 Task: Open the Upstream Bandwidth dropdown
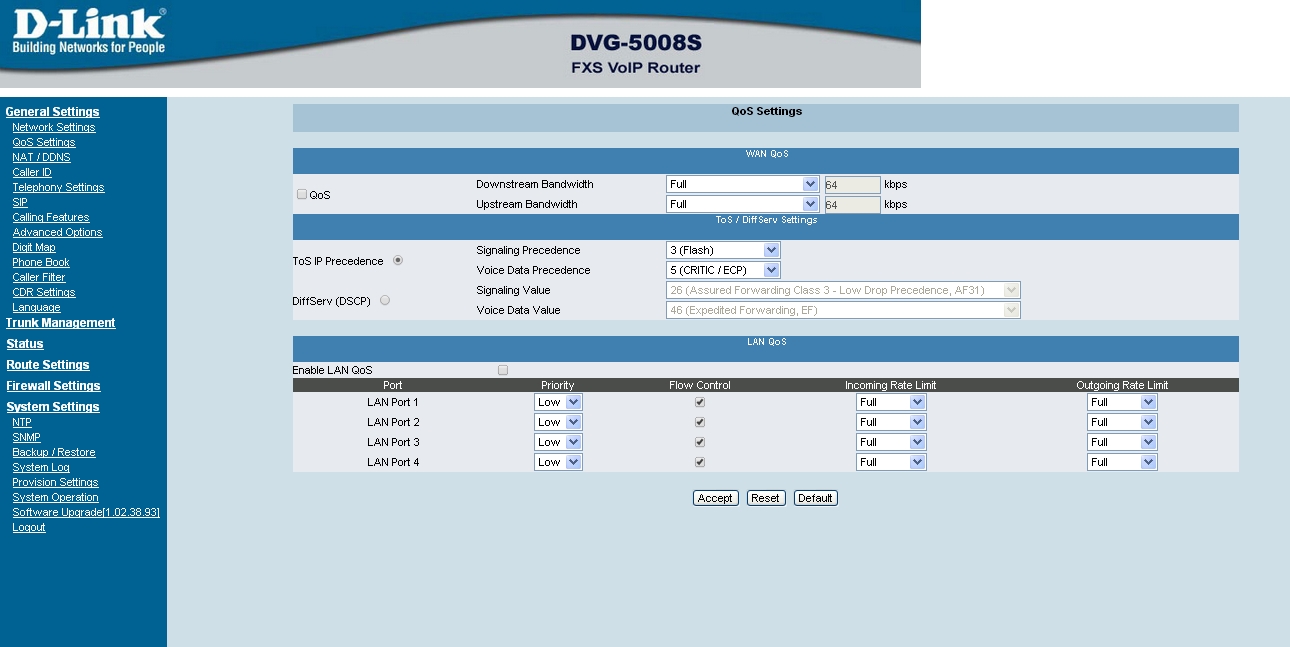coord(742,204)
